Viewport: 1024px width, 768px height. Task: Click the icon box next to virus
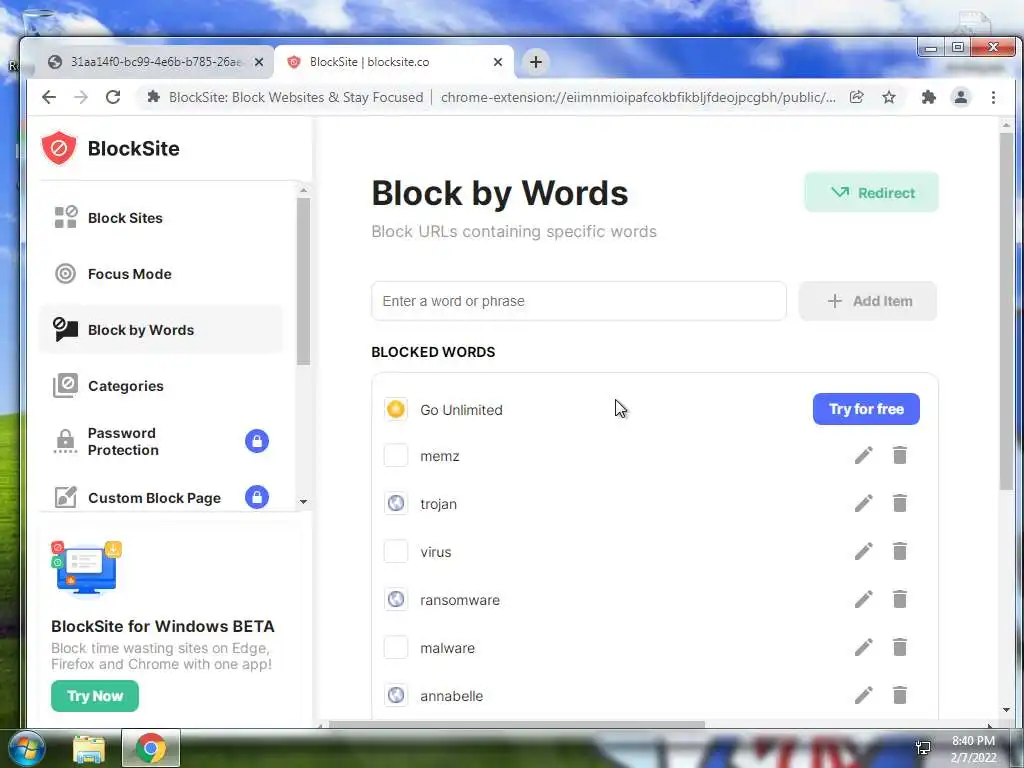coord(396,552)
